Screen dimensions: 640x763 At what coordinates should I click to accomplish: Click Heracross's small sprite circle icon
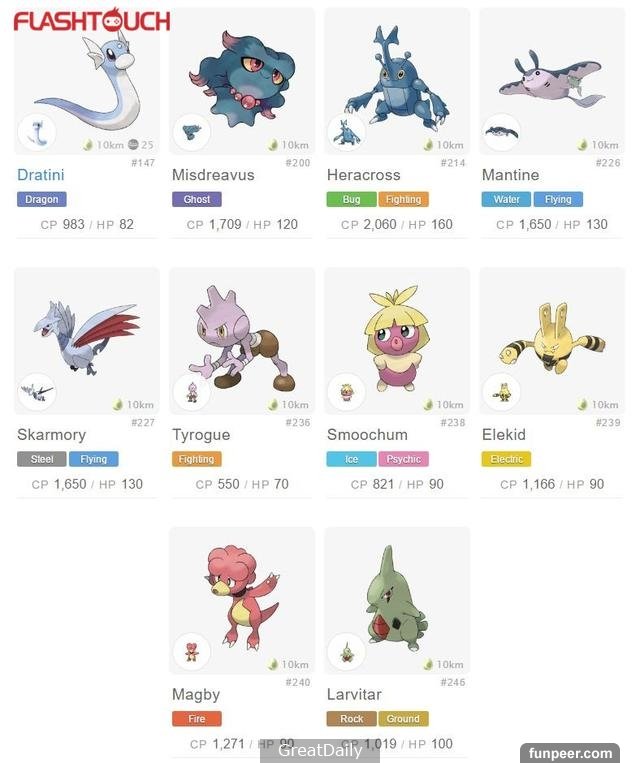(347, 132)
